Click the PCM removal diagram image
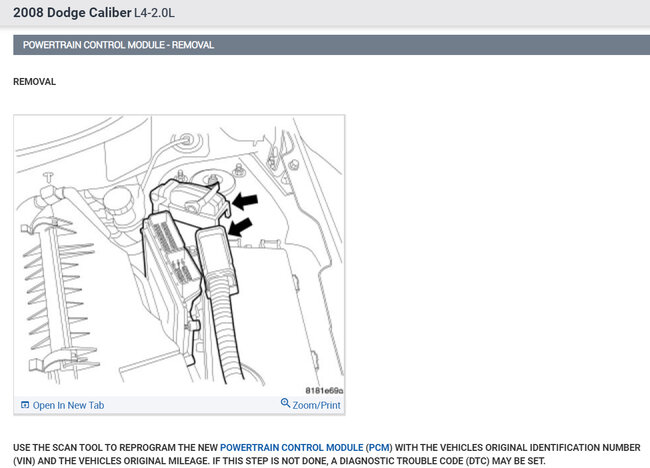The height and width of the screenshot is (468, 650). [x=179, y=255]
